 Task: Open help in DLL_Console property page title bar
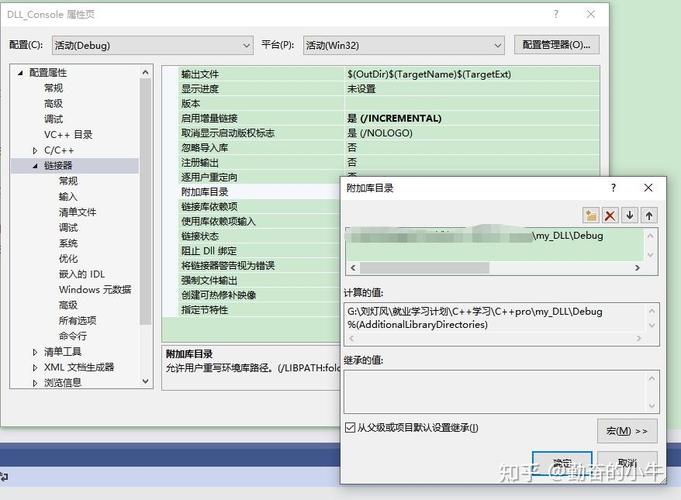point(556,14)
